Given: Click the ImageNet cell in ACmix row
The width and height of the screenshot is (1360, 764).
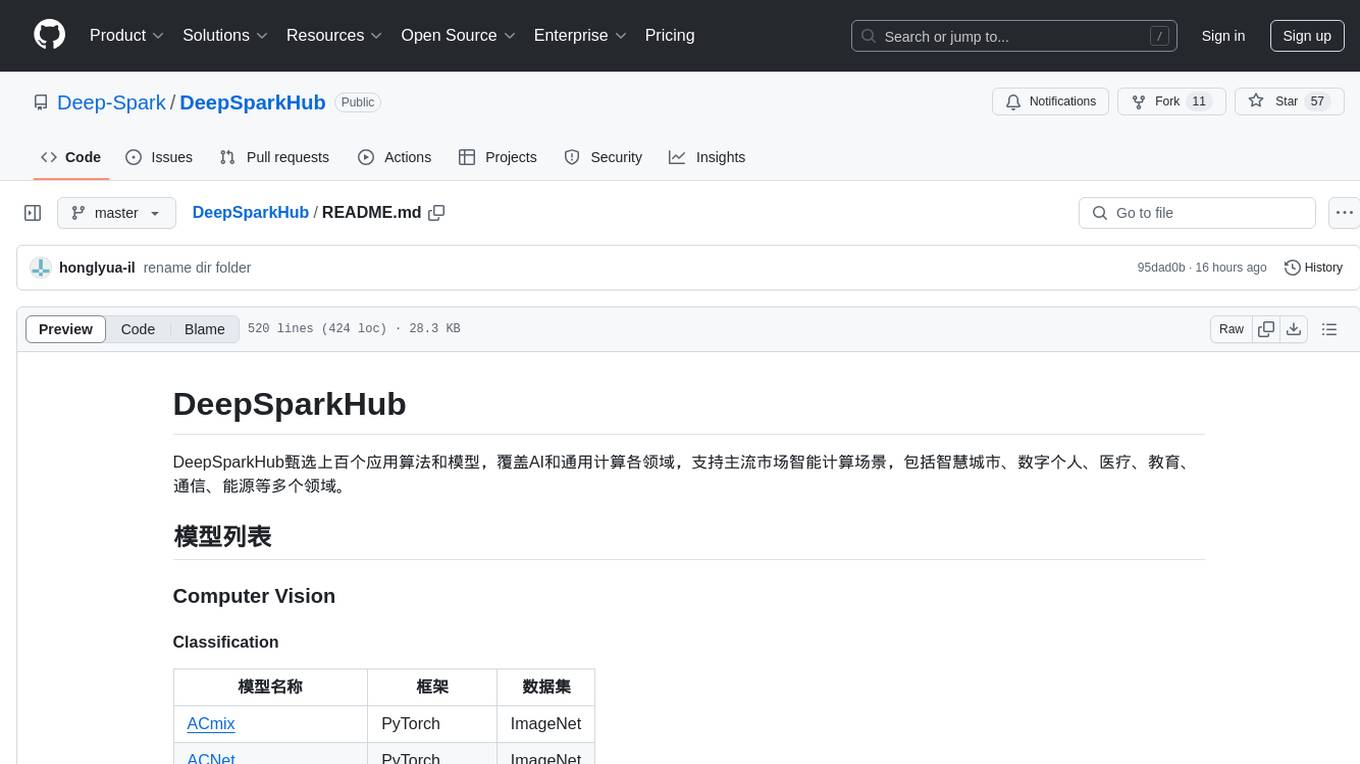Looking at the screenshot, I should click(x=546, y=723).
